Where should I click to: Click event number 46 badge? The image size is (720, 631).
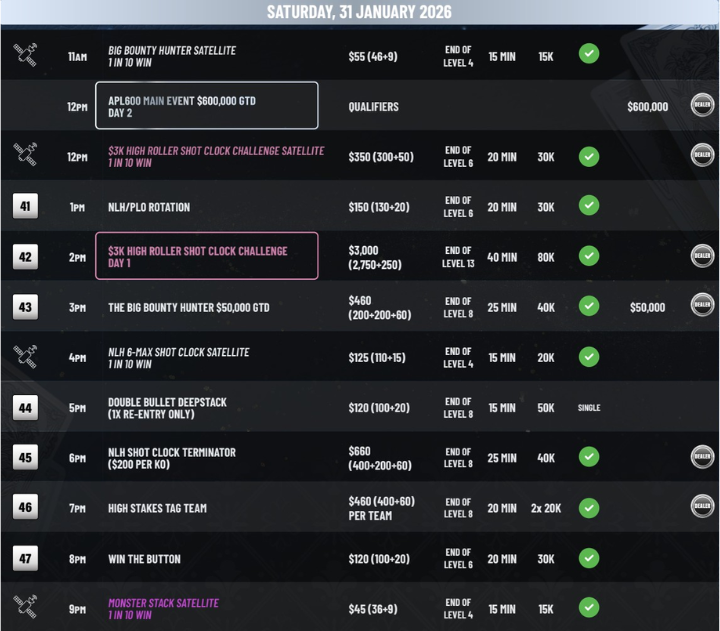tap(26, 508)
